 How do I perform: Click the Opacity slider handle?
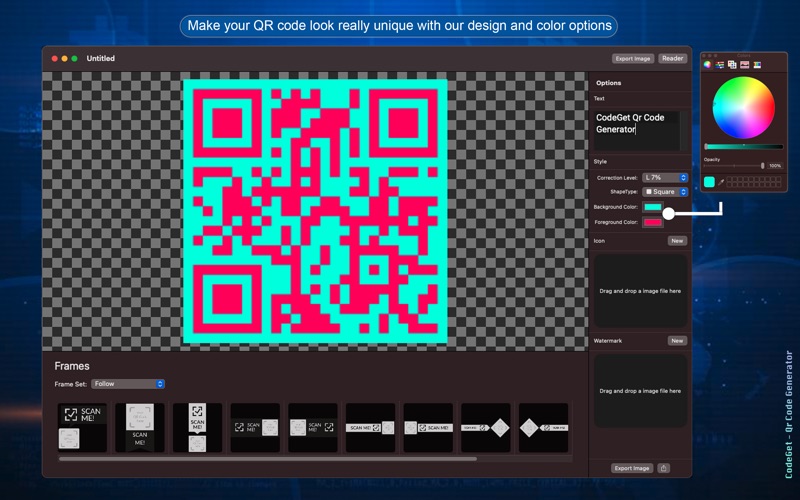click(x=763, y=166)
